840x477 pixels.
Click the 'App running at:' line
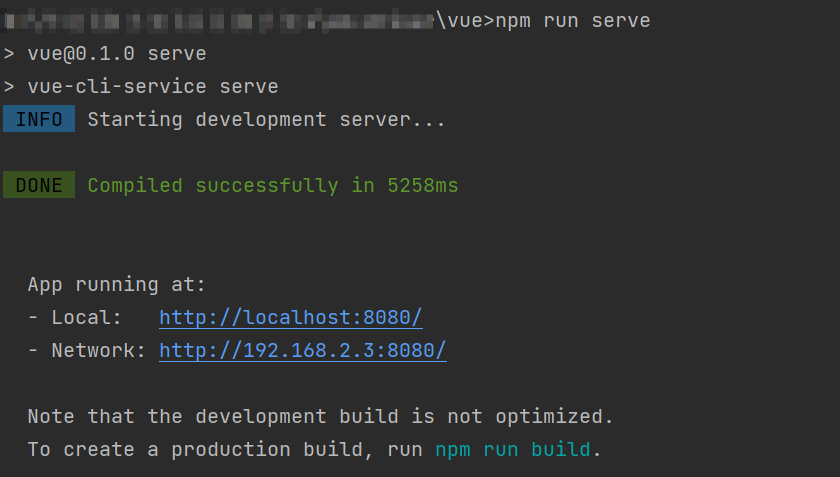tap(116, 285)
